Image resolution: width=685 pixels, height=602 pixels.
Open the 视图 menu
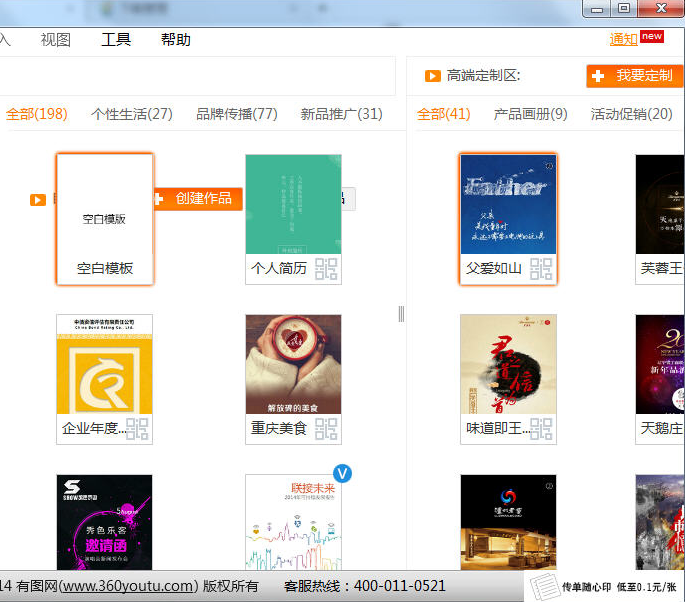coord(55,40)
